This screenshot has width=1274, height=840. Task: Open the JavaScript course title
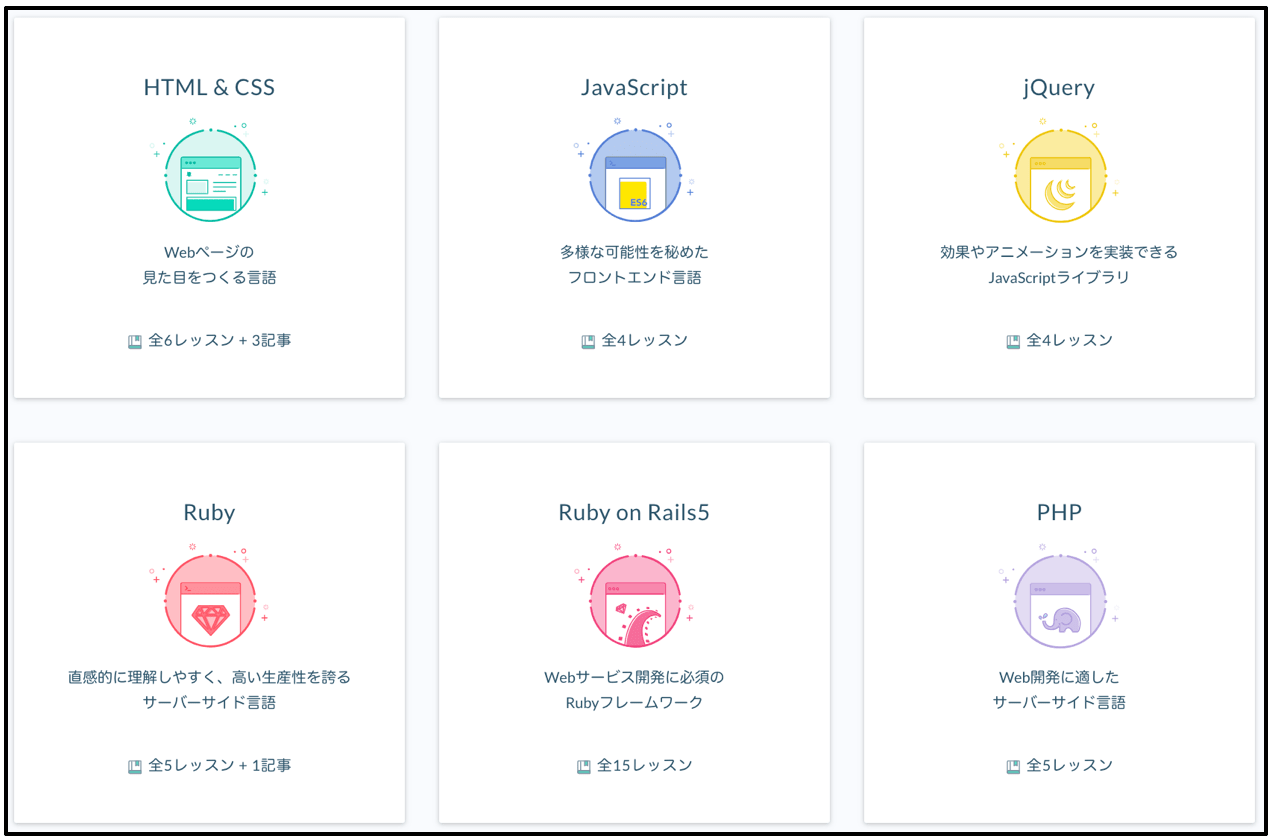pyautogui.click(x=634, y=87)
